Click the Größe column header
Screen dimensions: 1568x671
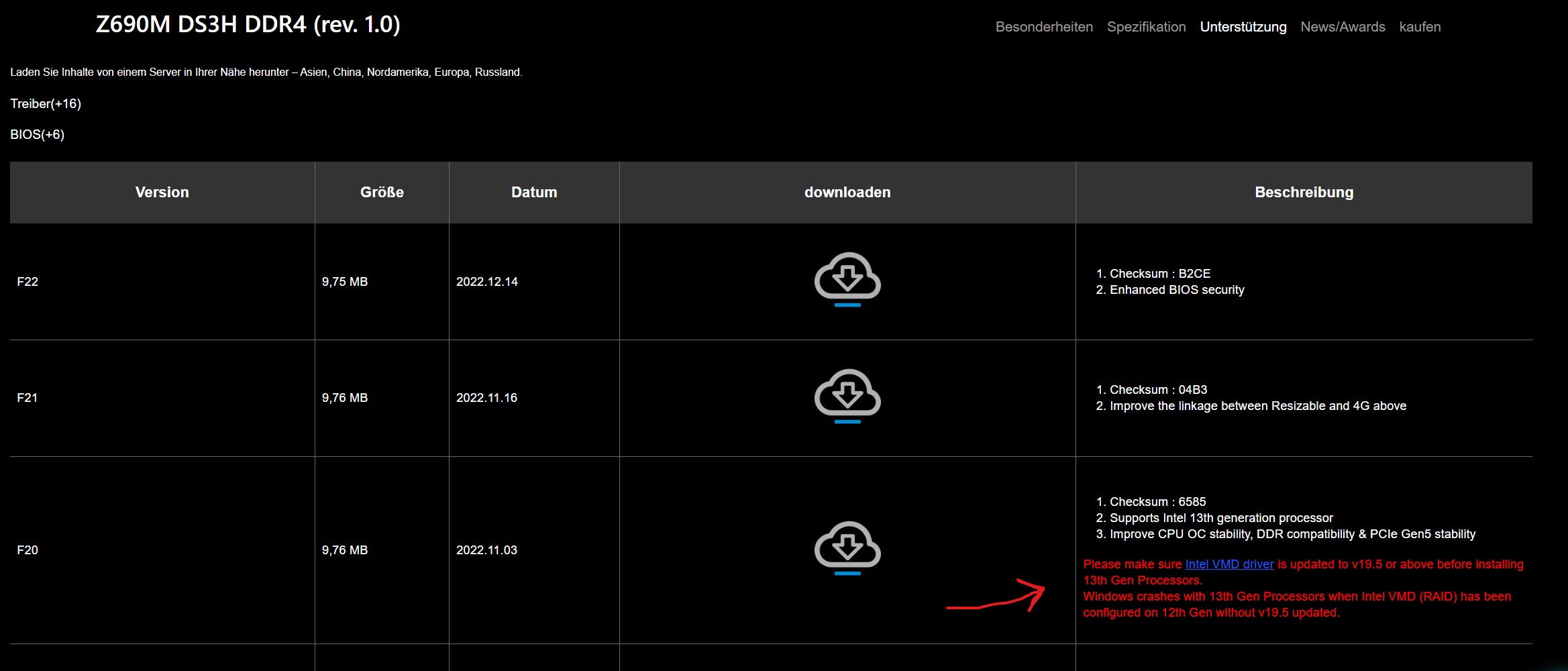[x=382, y=192]
